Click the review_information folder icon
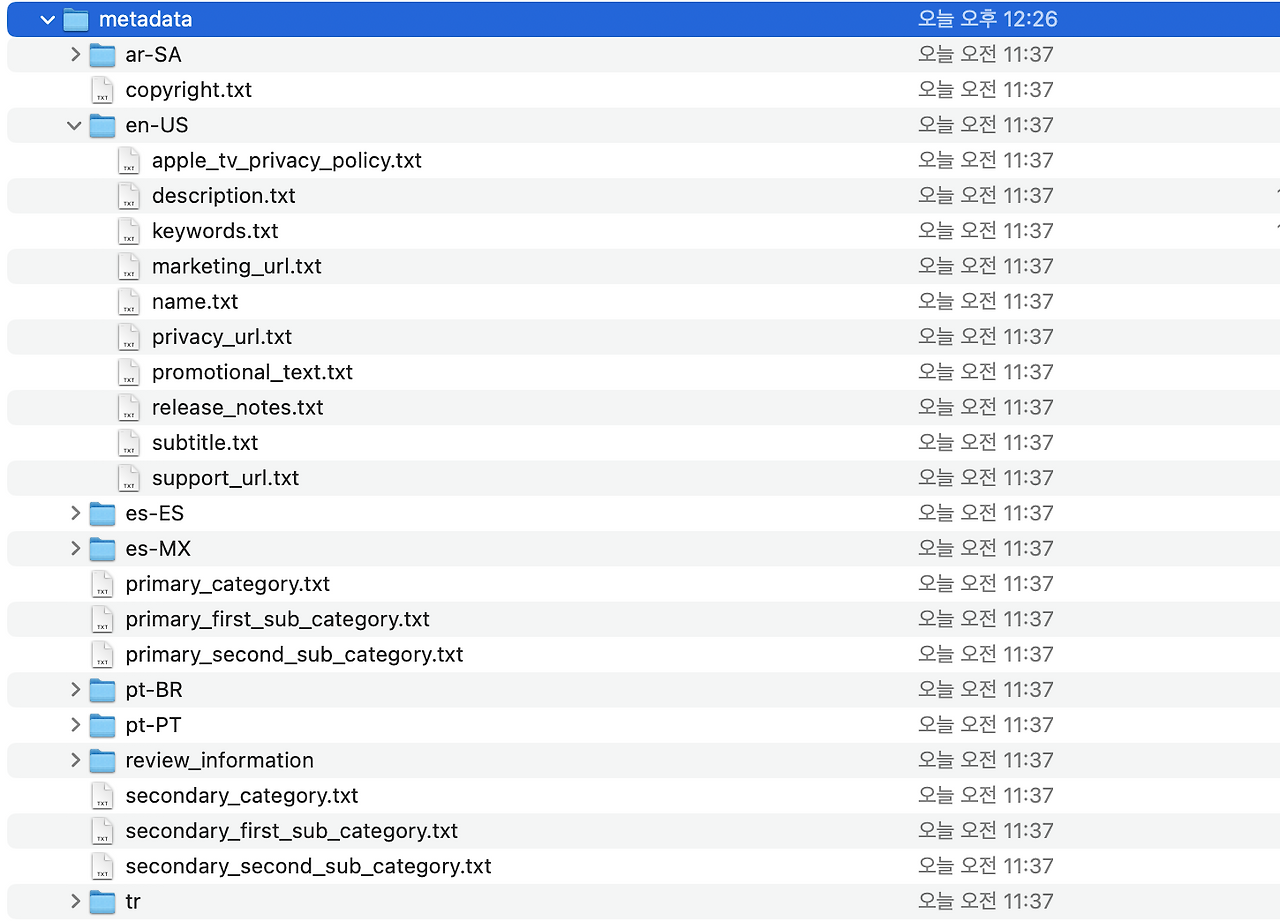 (102, 760)
